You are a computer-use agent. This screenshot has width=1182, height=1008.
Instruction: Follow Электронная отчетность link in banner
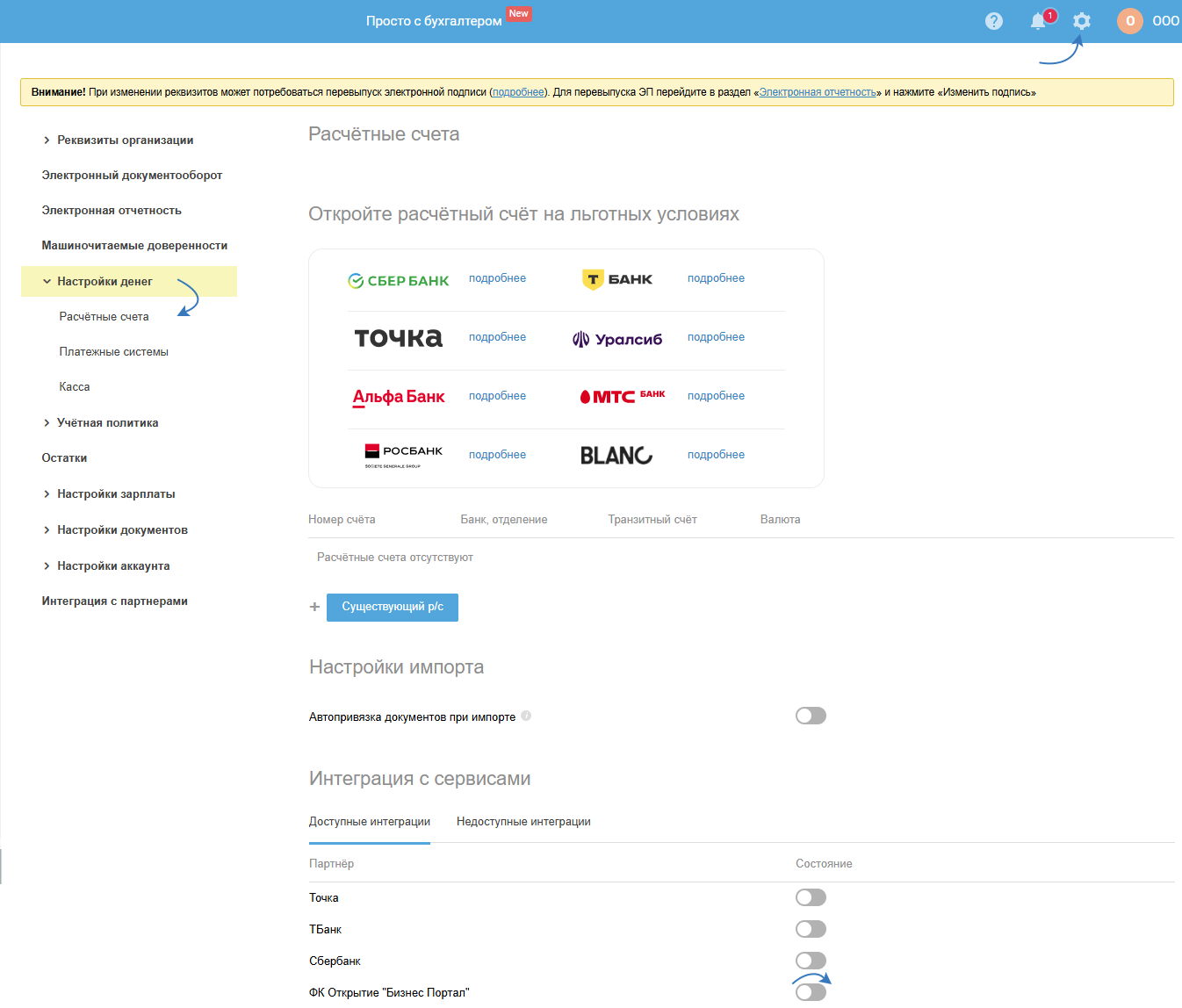point(818,92)
